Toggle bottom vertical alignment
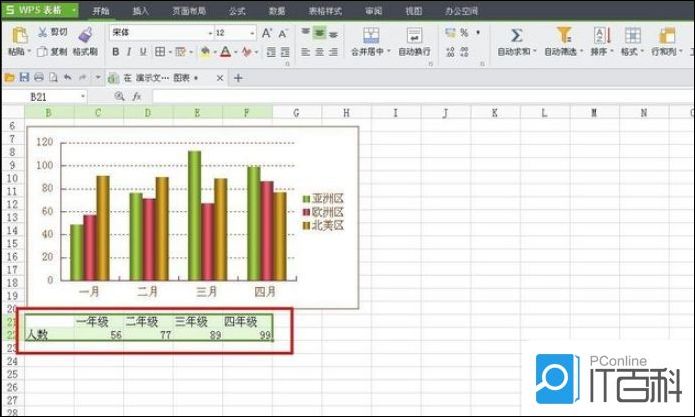Screen dimensions: 695x417 coord(333,33)
